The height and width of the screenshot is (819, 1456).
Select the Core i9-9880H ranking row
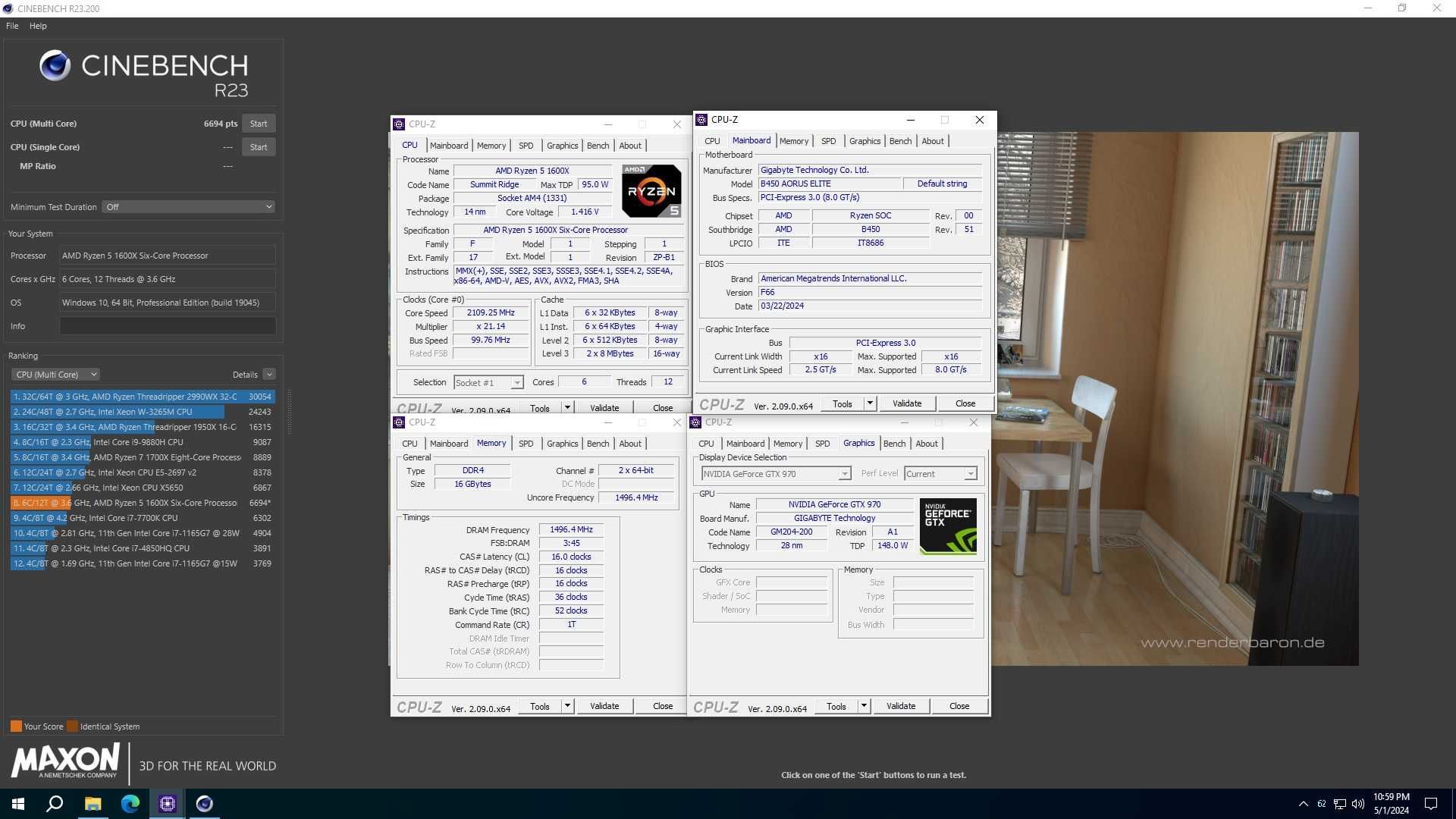(143, 442)
